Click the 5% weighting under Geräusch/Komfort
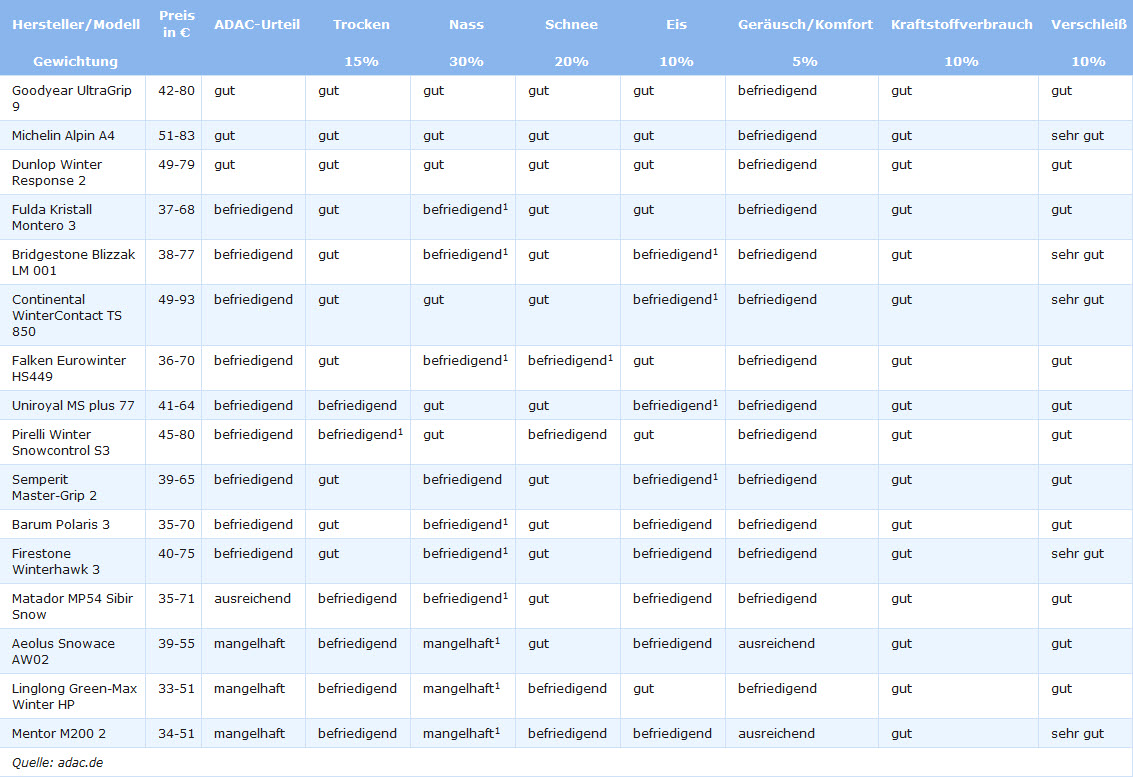Viewport: 1133px width, 777px height. click(804, 61)
